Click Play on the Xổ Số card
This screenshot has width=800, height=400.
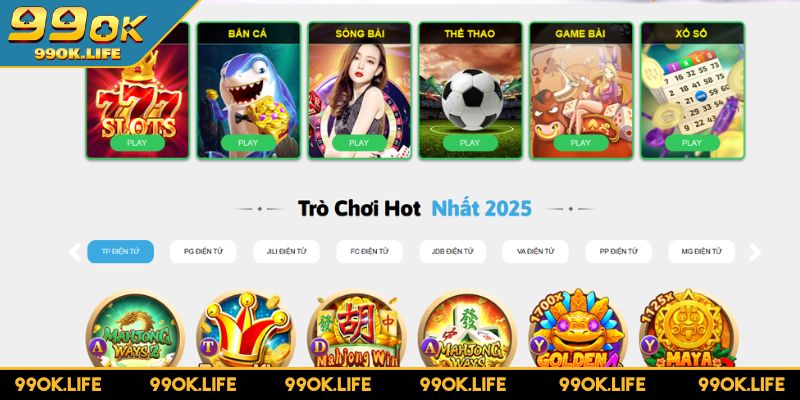692,143
